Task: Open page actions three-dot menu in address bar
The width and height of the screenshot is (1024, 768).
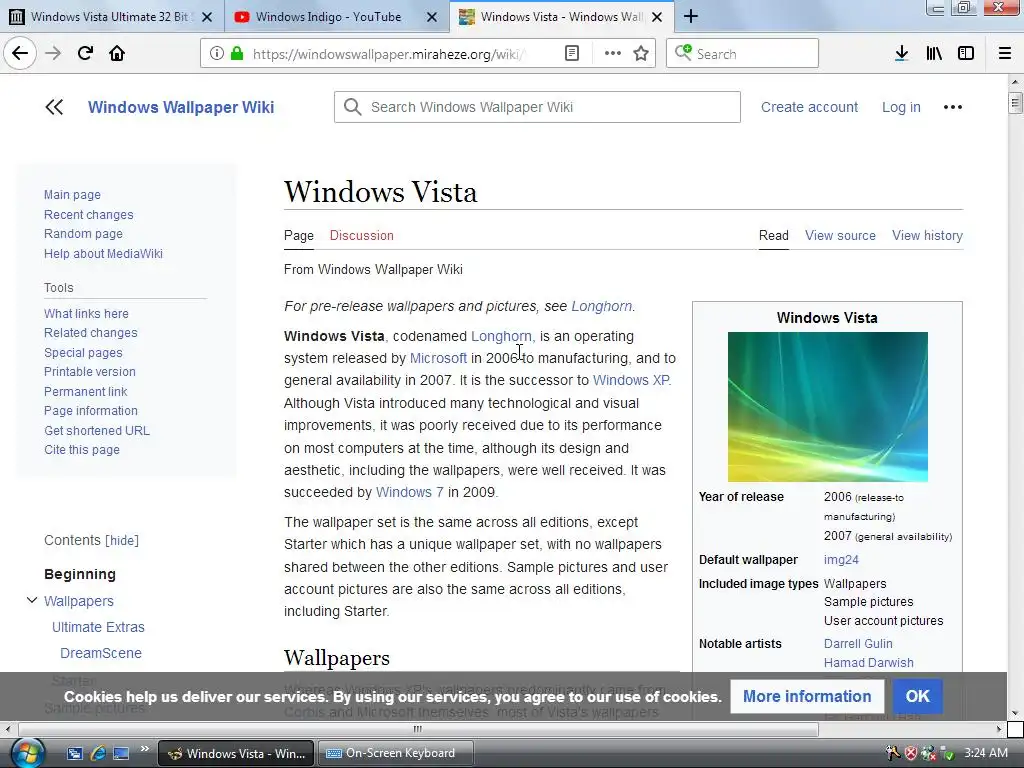Action: (613, 53)
